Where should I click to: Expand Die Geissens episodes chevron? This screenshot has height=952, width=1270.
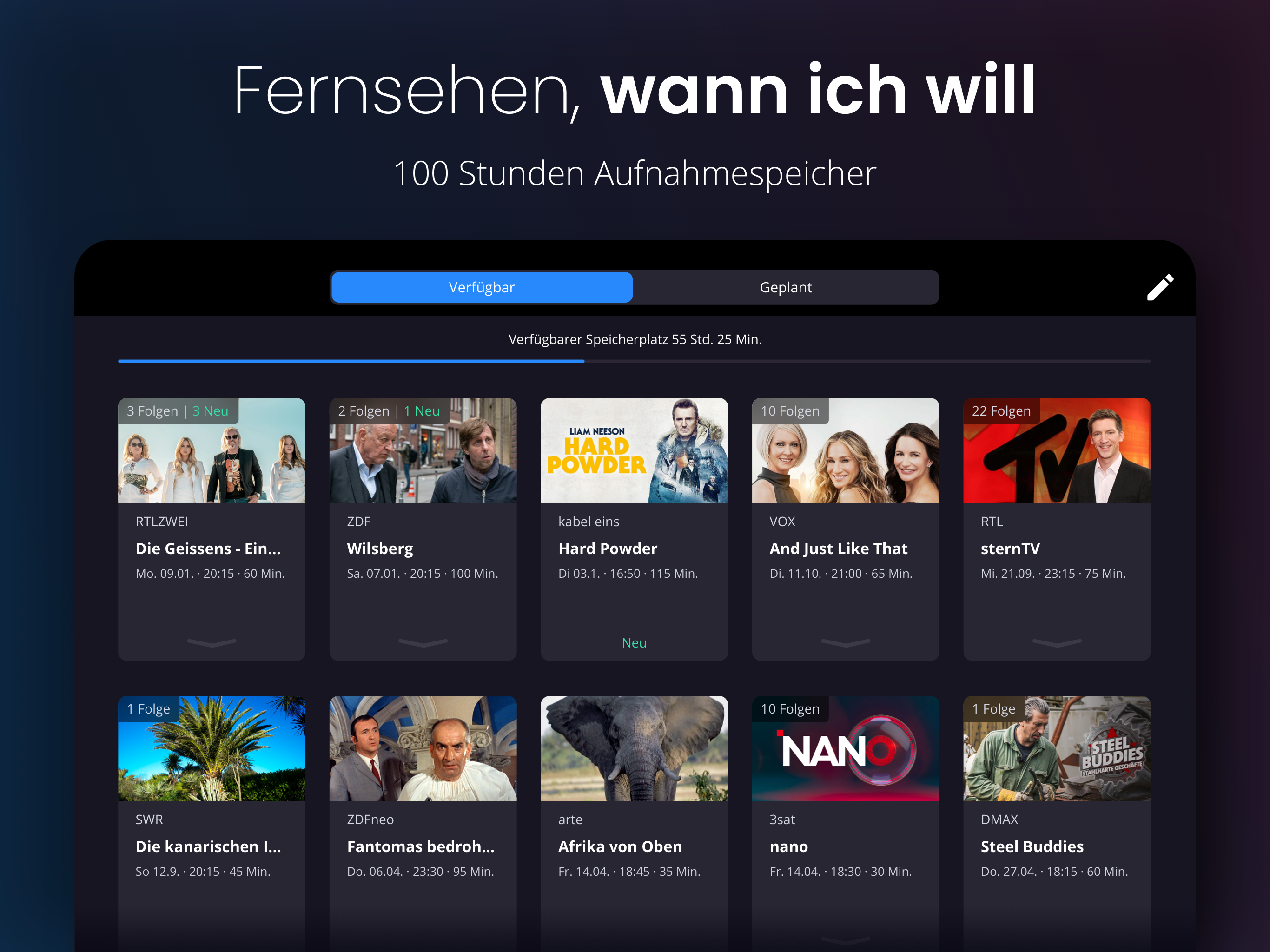212,642
